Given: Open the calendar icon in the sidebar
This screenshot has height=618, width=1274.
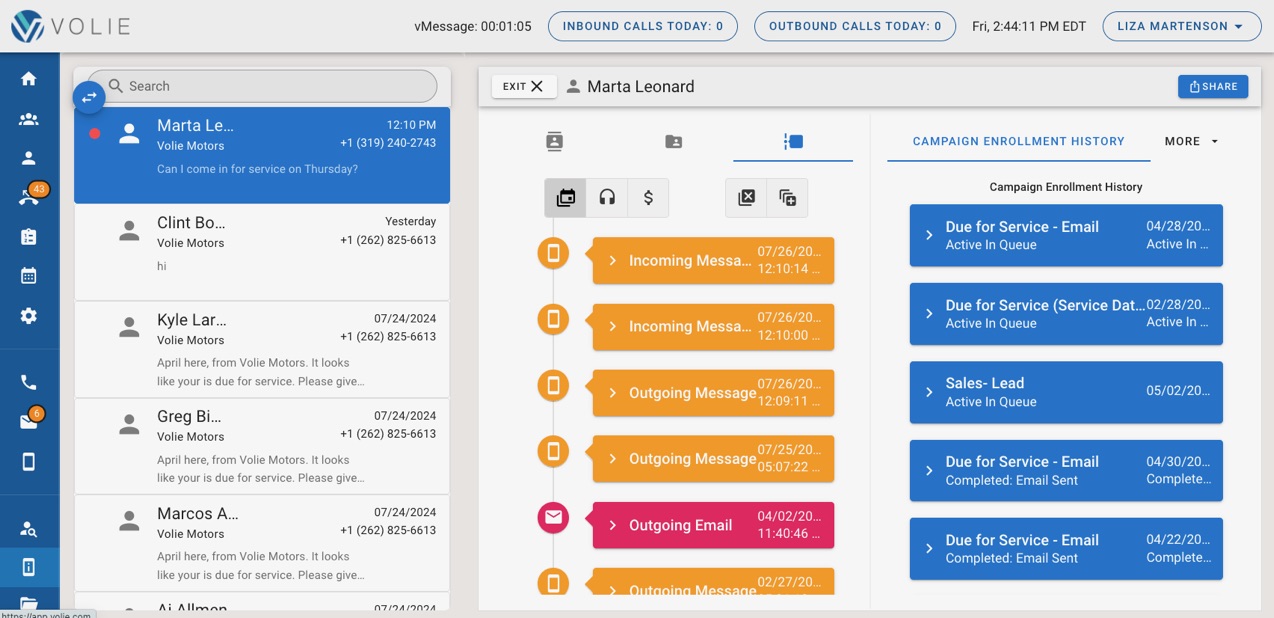Looking at the screenshot, I should click(29, 276).
